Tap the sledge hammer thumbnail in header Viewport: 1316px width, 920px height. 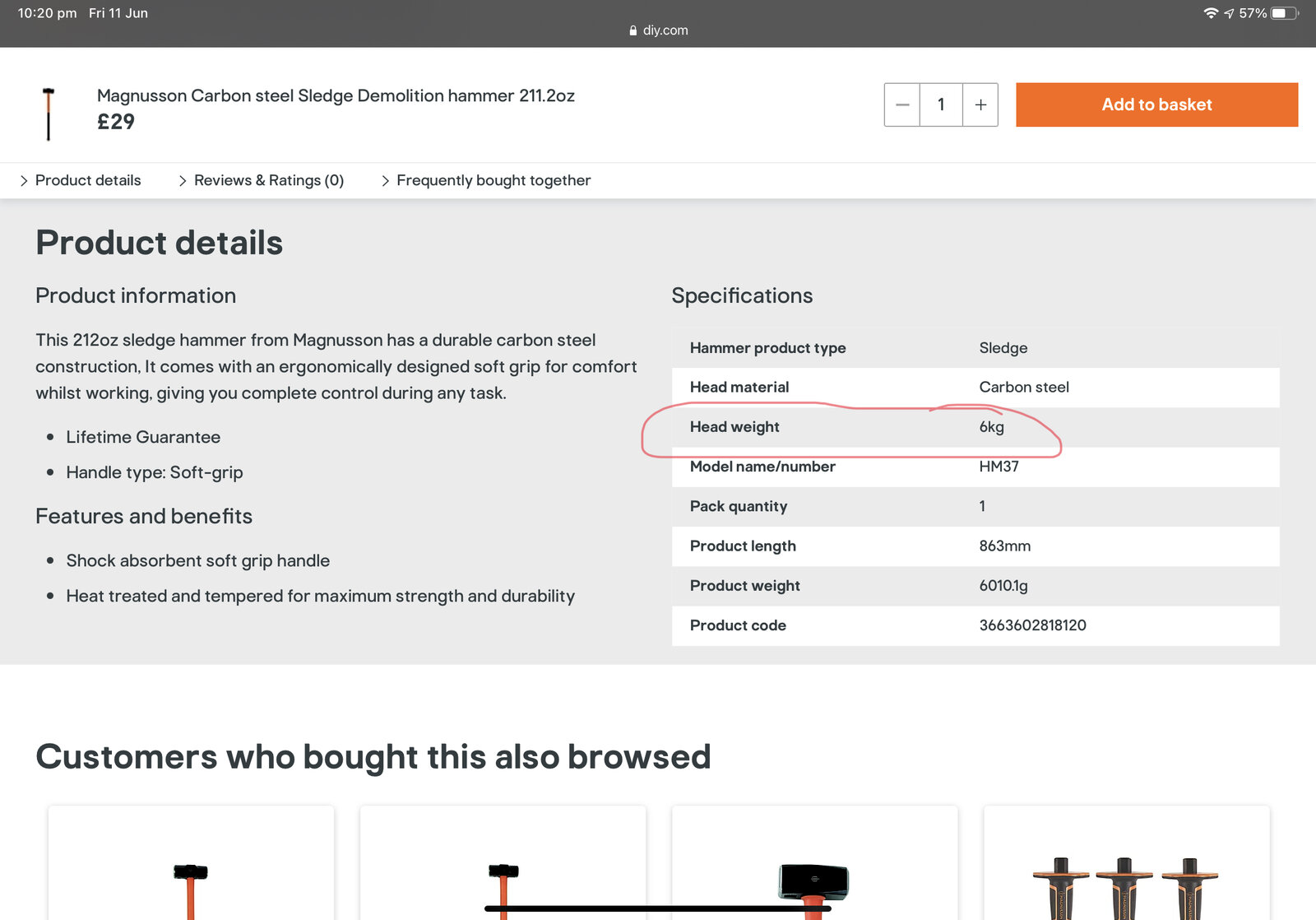click(x=49, y=114)
